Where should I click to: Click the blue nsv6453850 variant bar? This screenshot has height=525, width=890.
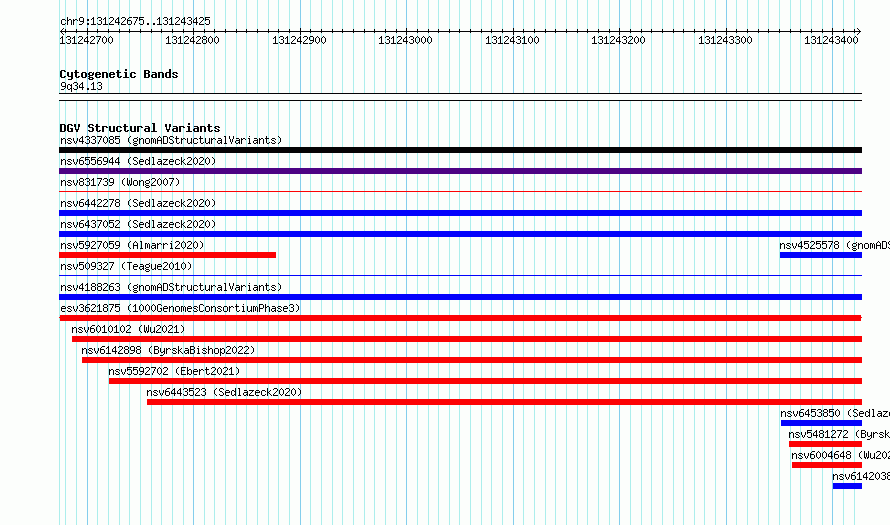[821, 423]
